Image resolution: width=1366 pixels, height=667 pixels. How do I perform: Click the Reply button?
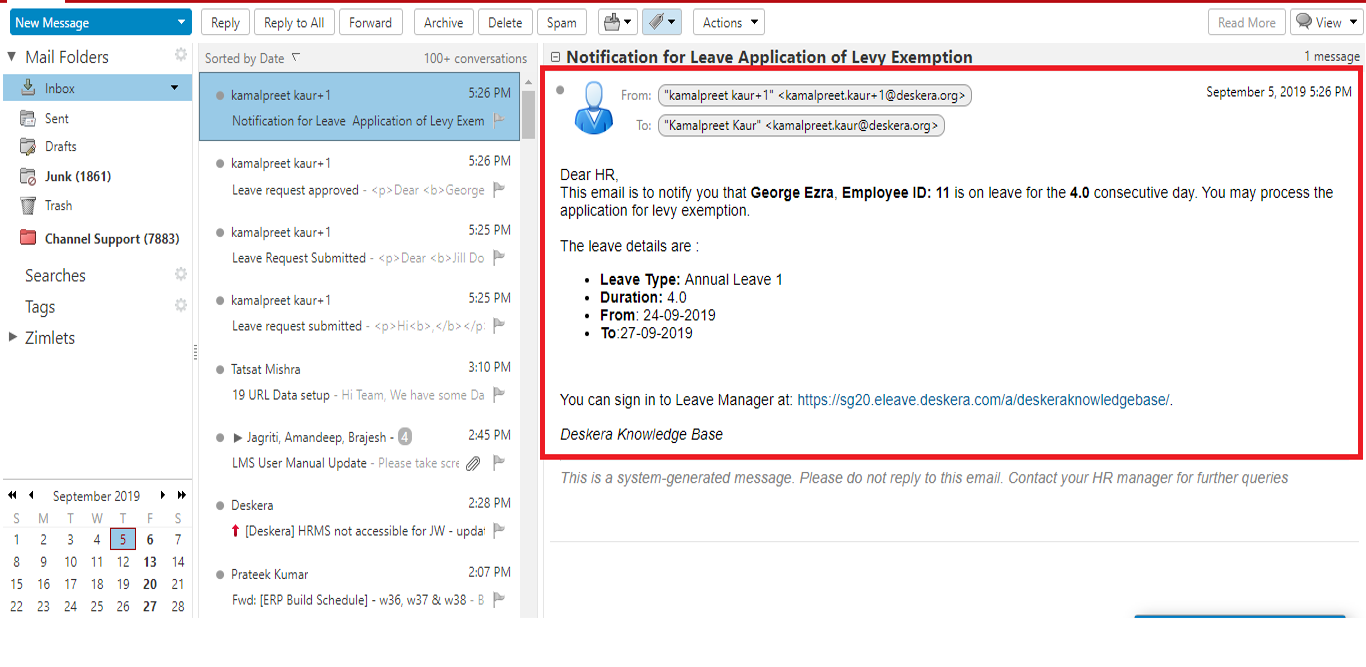point(225,22)
